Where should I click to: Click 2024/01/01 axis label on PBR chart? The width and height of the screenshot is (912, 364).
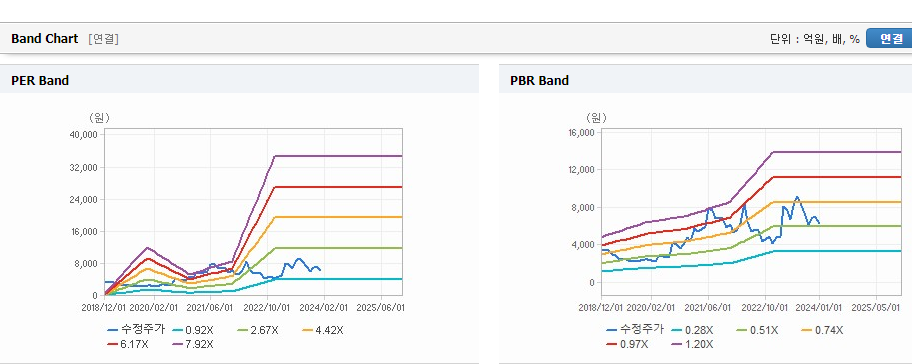pyautogui.click(x=820, y=306)
